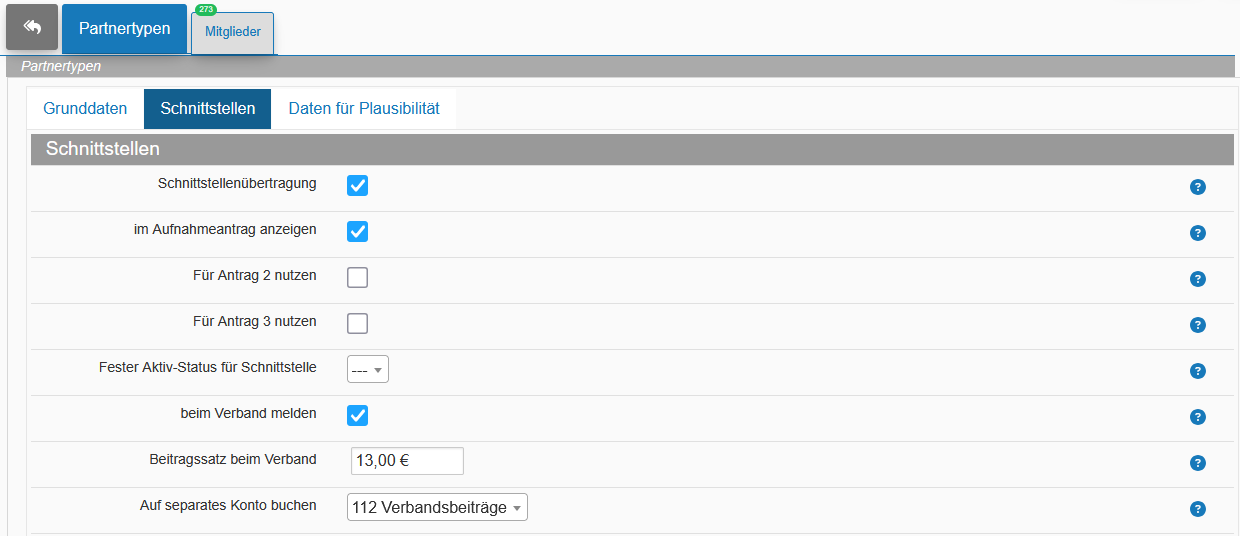Expand the 112 Verbandsbeiträge account dropdown
Viewport: 1240px width, 536px height.
(437, 507)
